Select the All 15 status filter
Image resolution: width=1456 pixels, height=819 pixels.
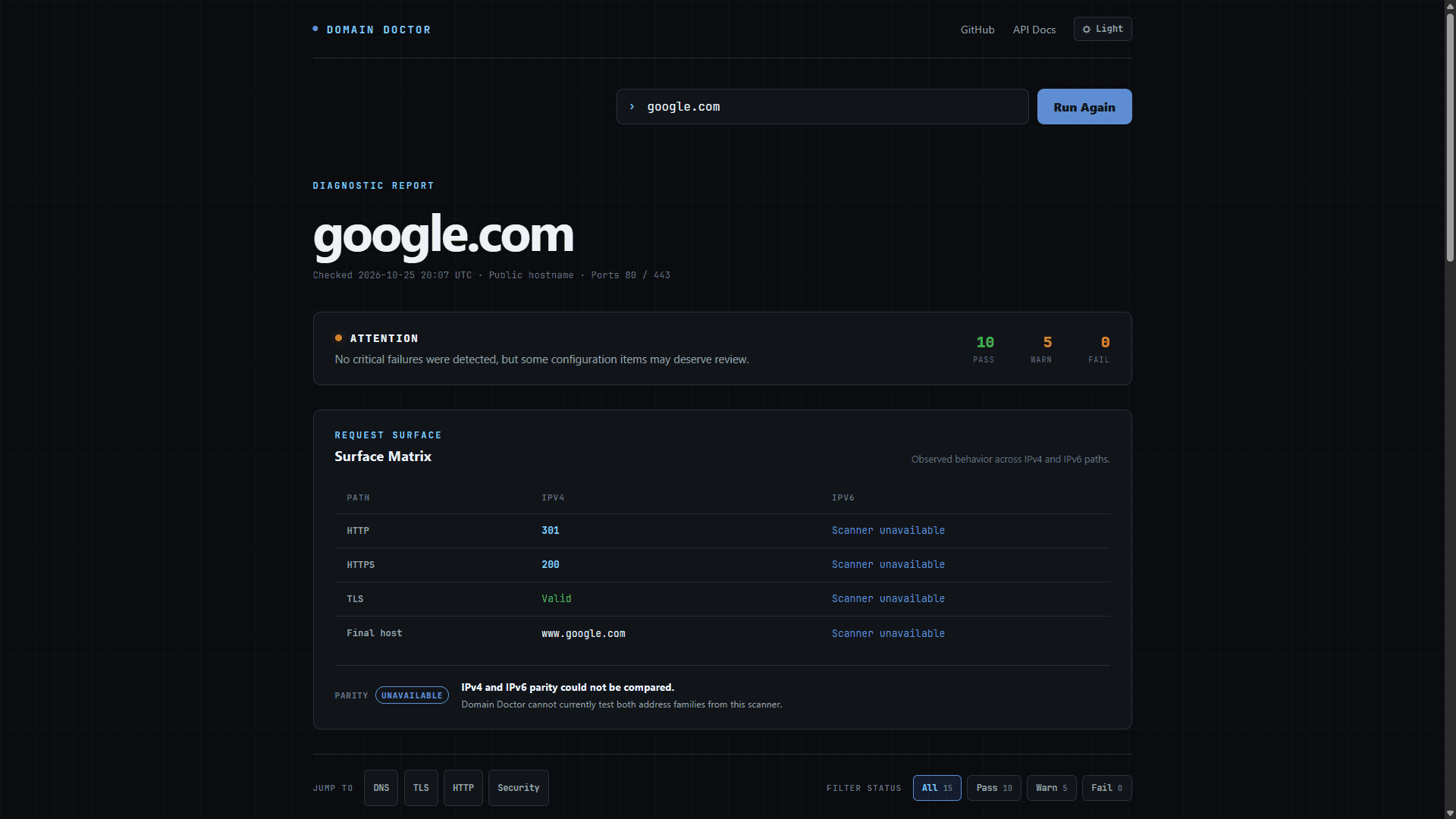[937, 788]
